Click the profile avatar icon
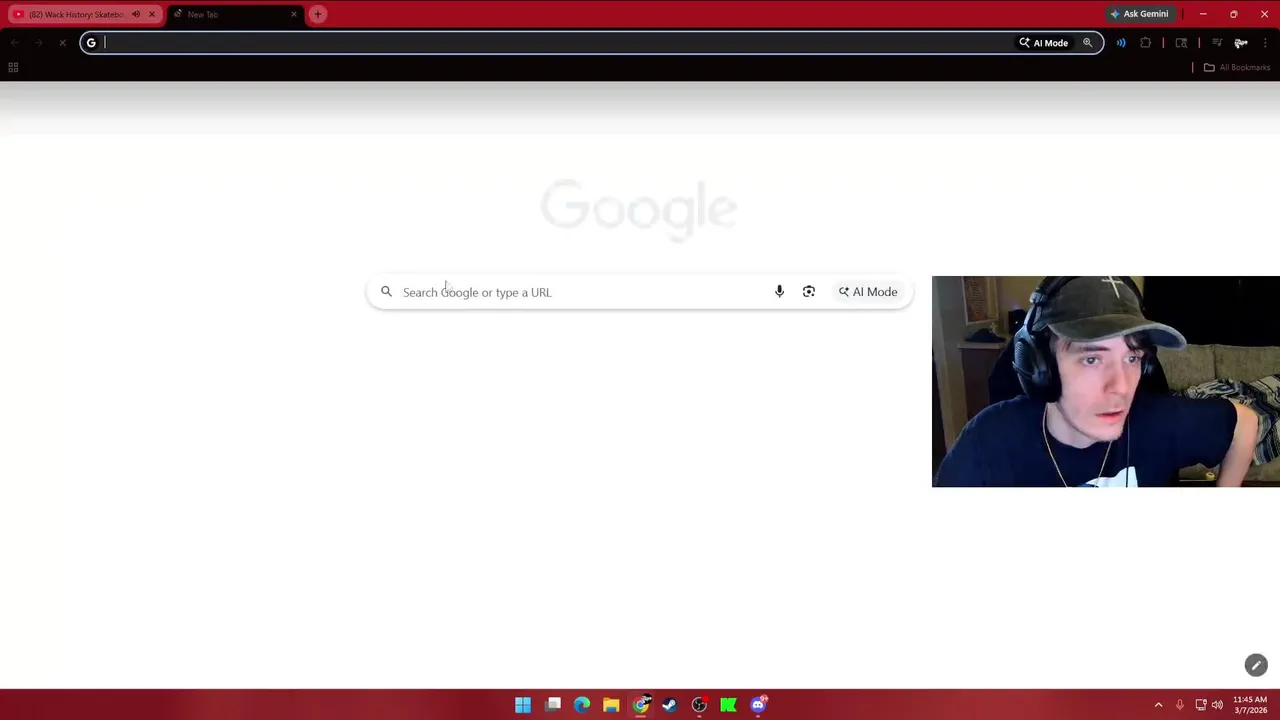Screen dimensions: 1280x720 pyautogui.click(x=1241, y=43)
